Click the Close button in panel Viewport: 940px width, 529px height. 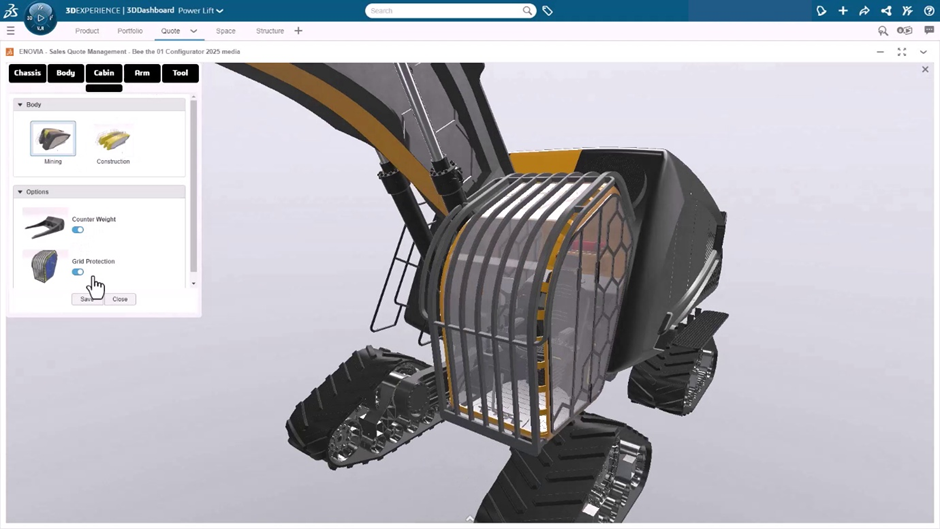pos(120,299)
